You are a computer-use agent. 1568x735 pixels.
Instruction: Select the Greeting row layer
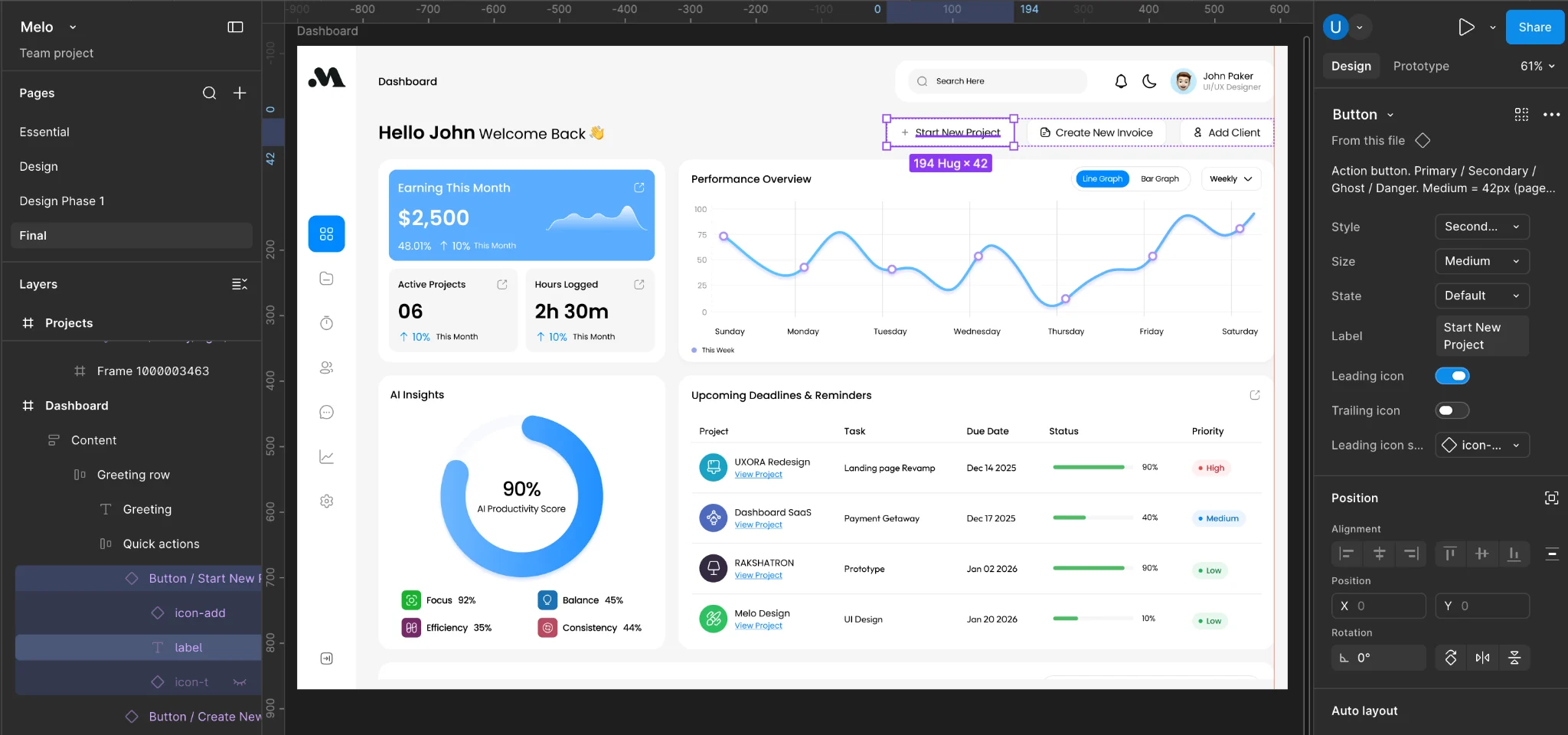133,475
